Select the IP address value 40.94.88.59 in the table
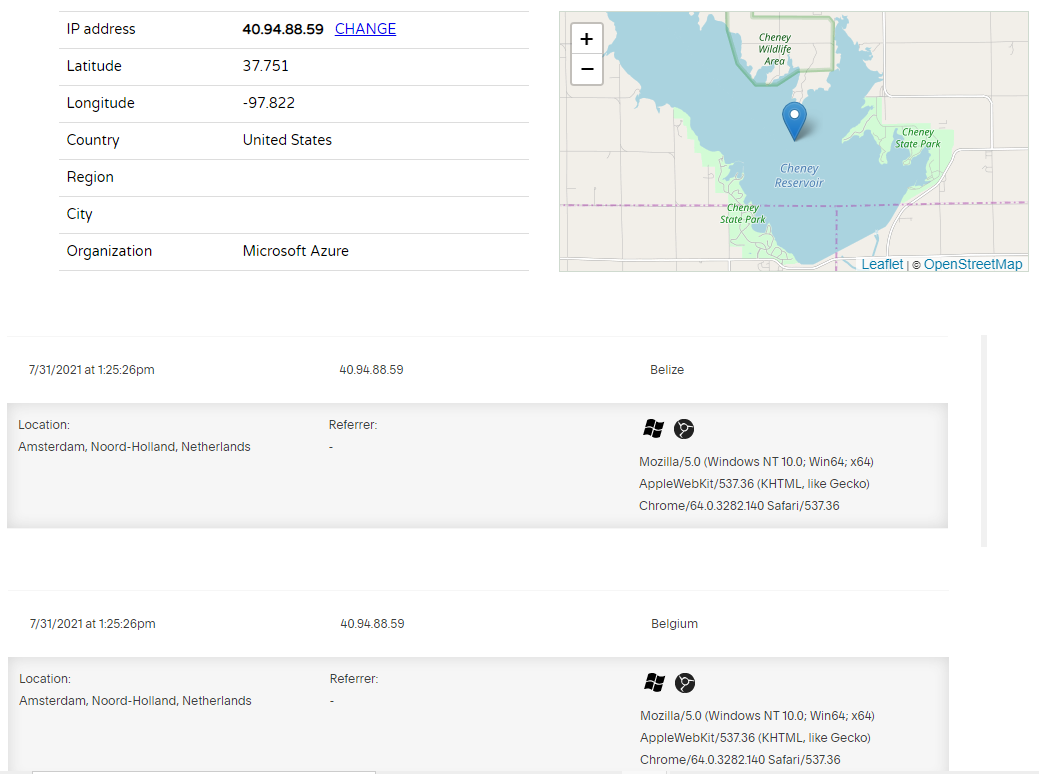Viewport: 1039px width, 774px height. coord(283,29)
